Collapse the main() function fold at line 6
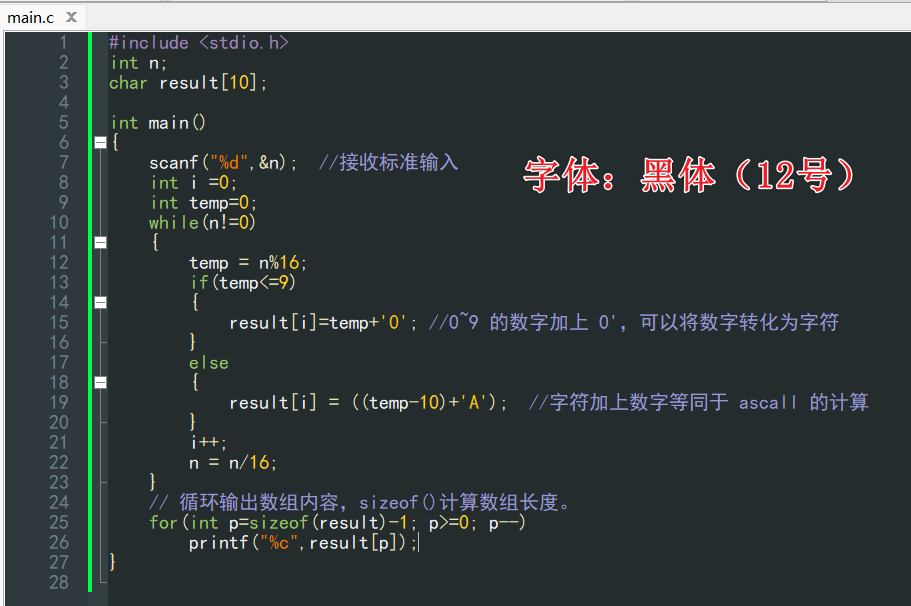This screenshot has width=911, height=606. [101, 142]
